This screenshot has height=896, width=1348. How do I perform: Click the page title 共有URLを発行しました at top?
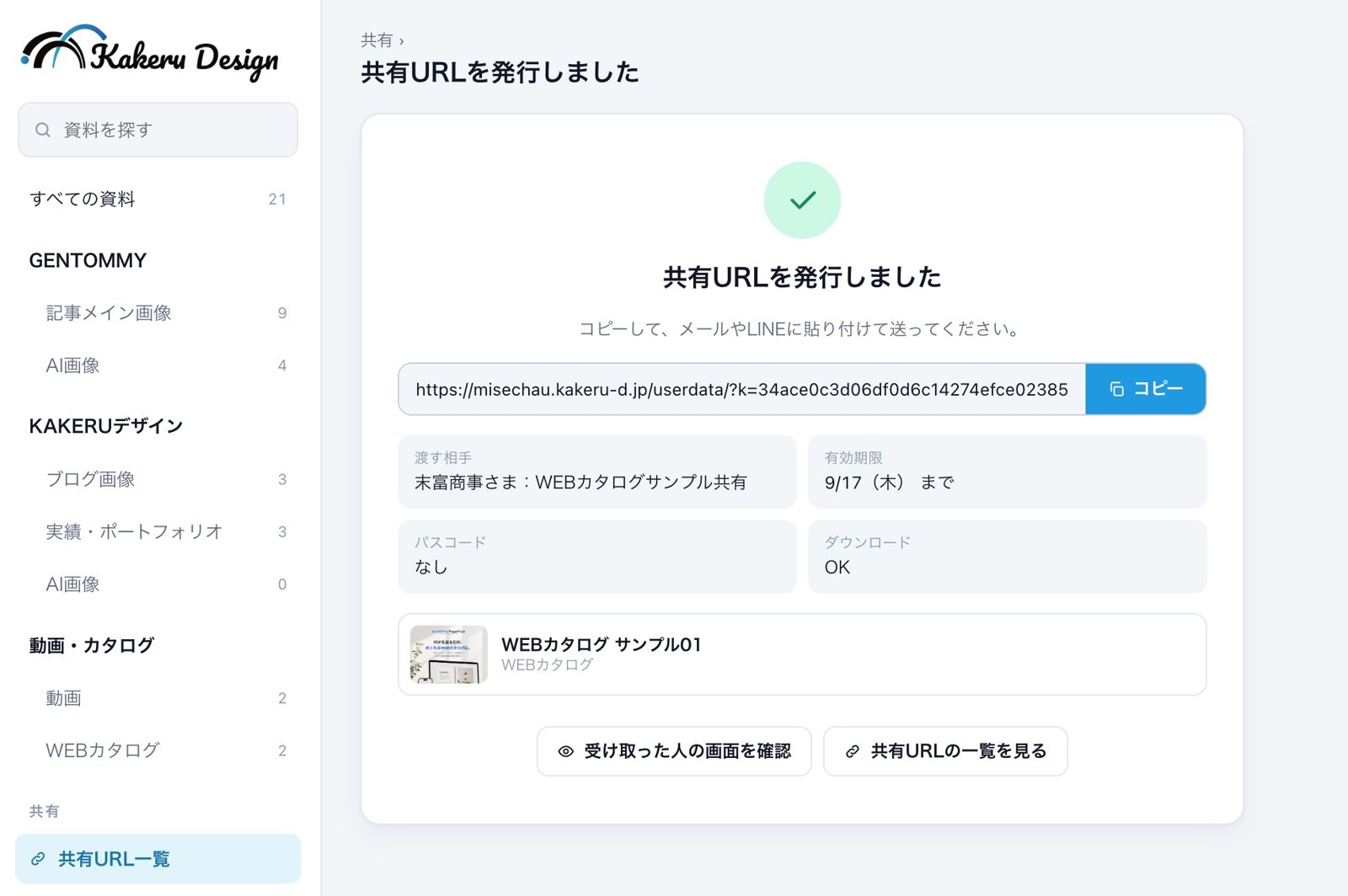point(500,72)
